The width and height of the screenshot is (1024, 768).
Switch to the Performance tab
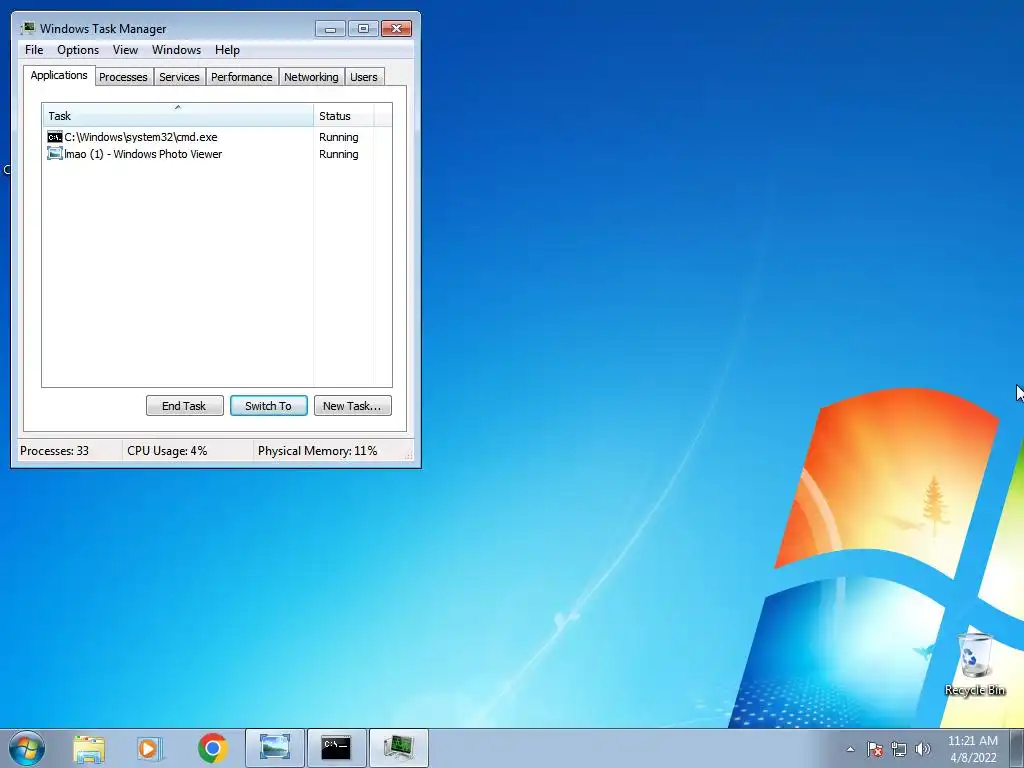click(241, 77)
